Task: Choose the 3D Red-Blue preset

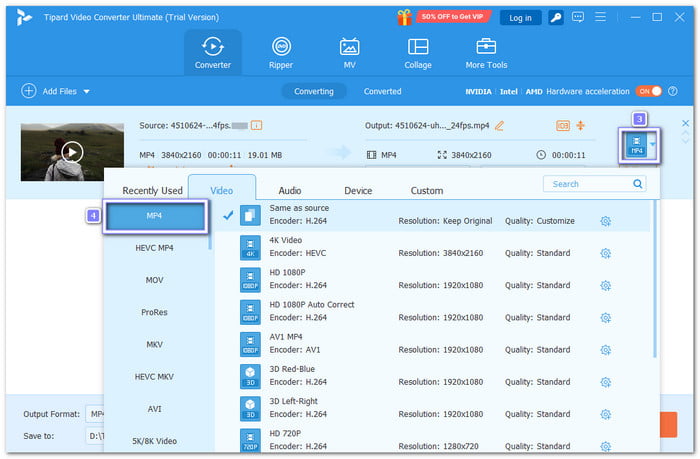Action: pos(432,376)
